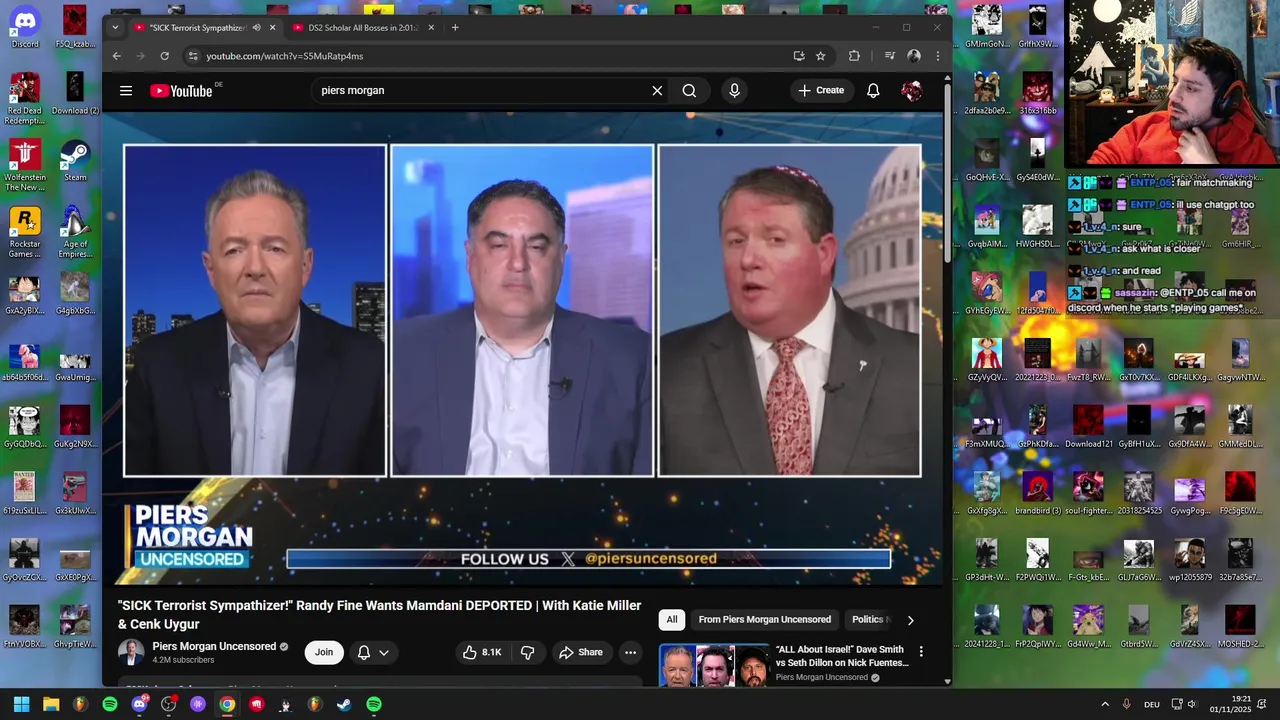
Task: Open the YouTube hamburger guide menu
Action: (x=126, y=91)
